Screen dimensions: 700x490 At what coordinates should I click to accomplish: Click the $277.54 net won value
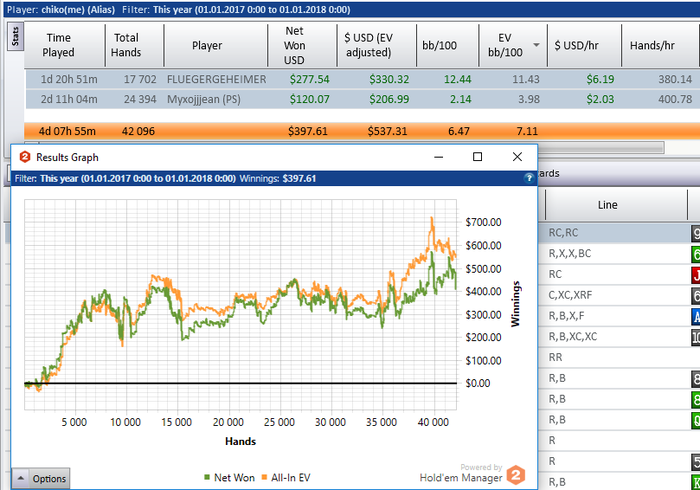click(309, 79)
